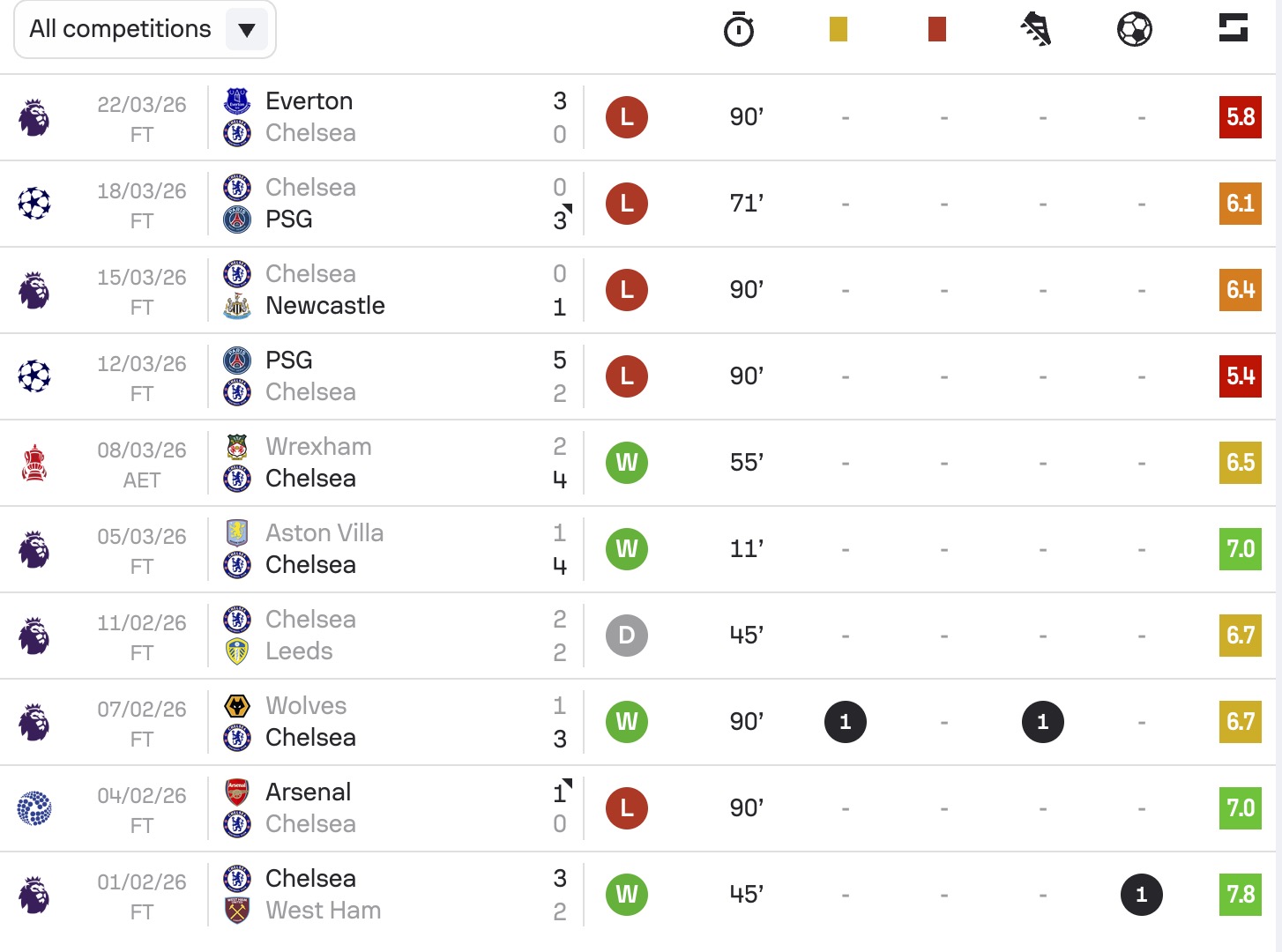Click the goal count badge in West Ham match
Screen dimensions: 1282x952
1142,895
